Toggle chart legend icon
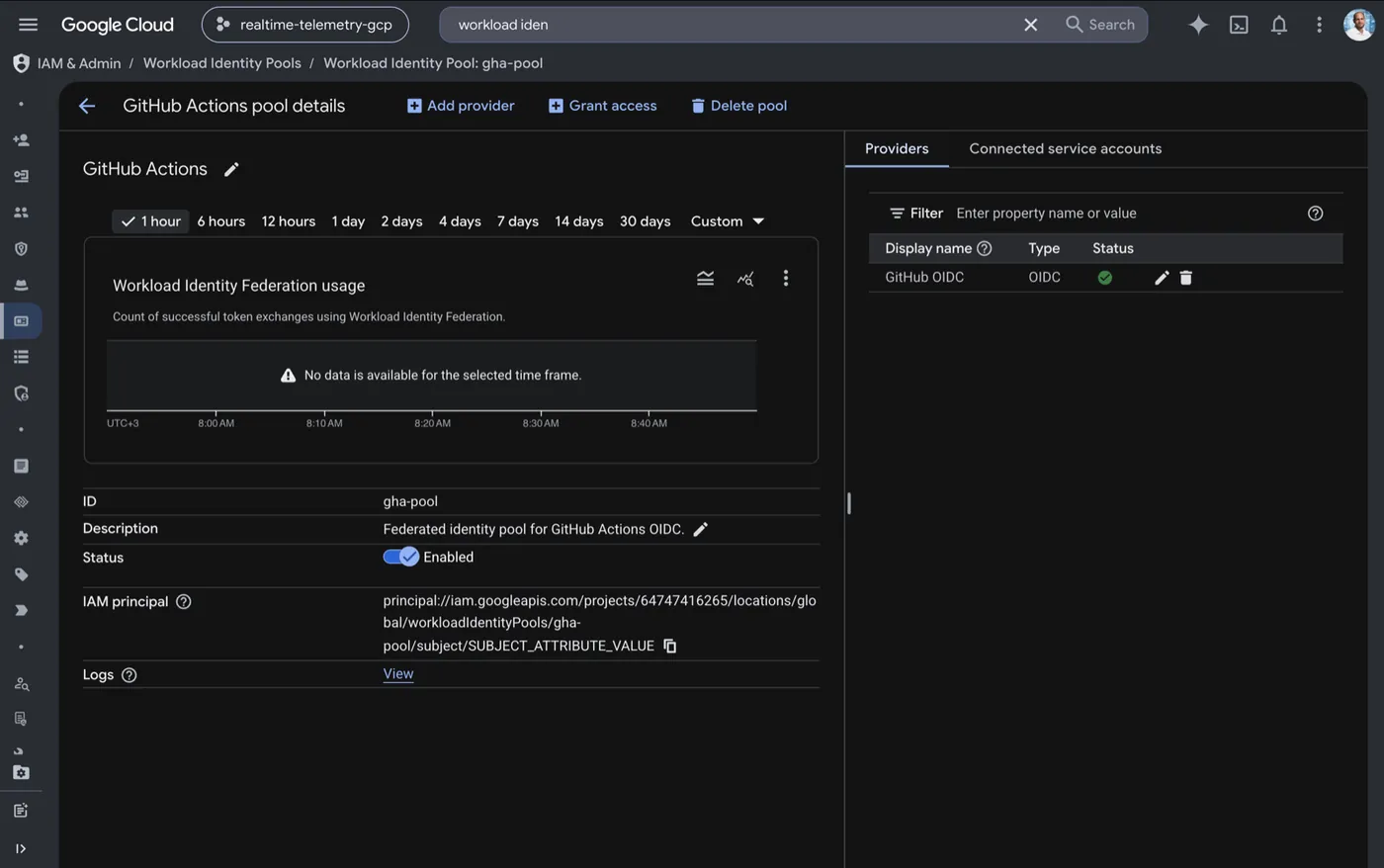Screen dimensions: 1384x868 click(705, 279)
